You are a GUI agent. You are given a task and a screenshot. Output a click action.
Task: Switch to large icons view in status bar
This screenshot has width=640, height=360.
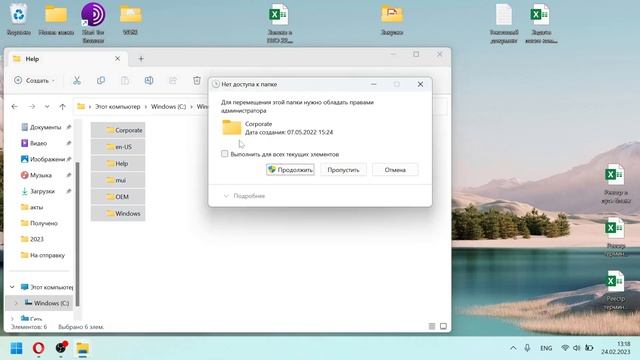pos(443,326)
